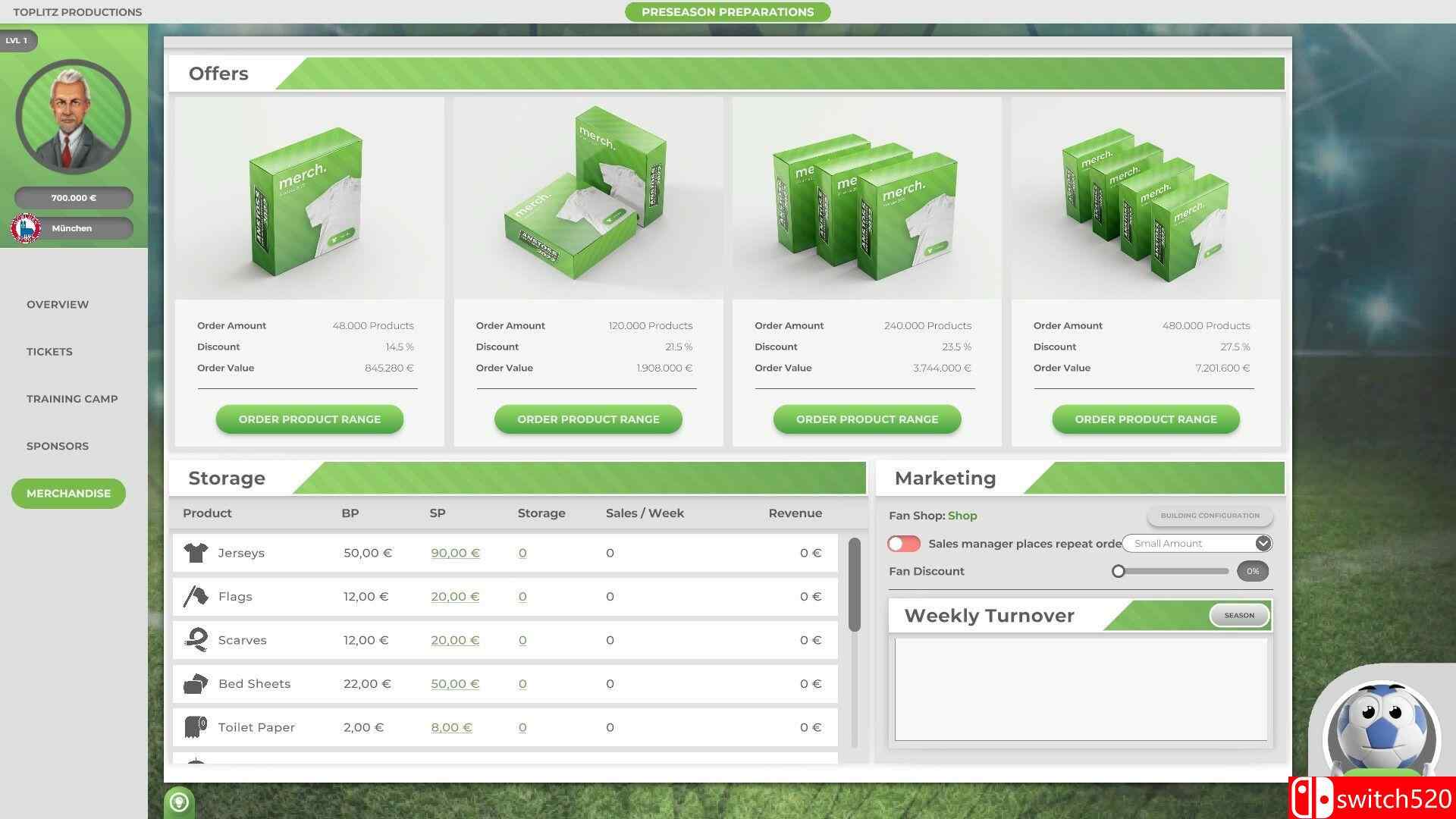Image resolution: width=1456 pixels, height=819 pixels.
Task: Click the manager avatar portrait
Action: (74, 118)
